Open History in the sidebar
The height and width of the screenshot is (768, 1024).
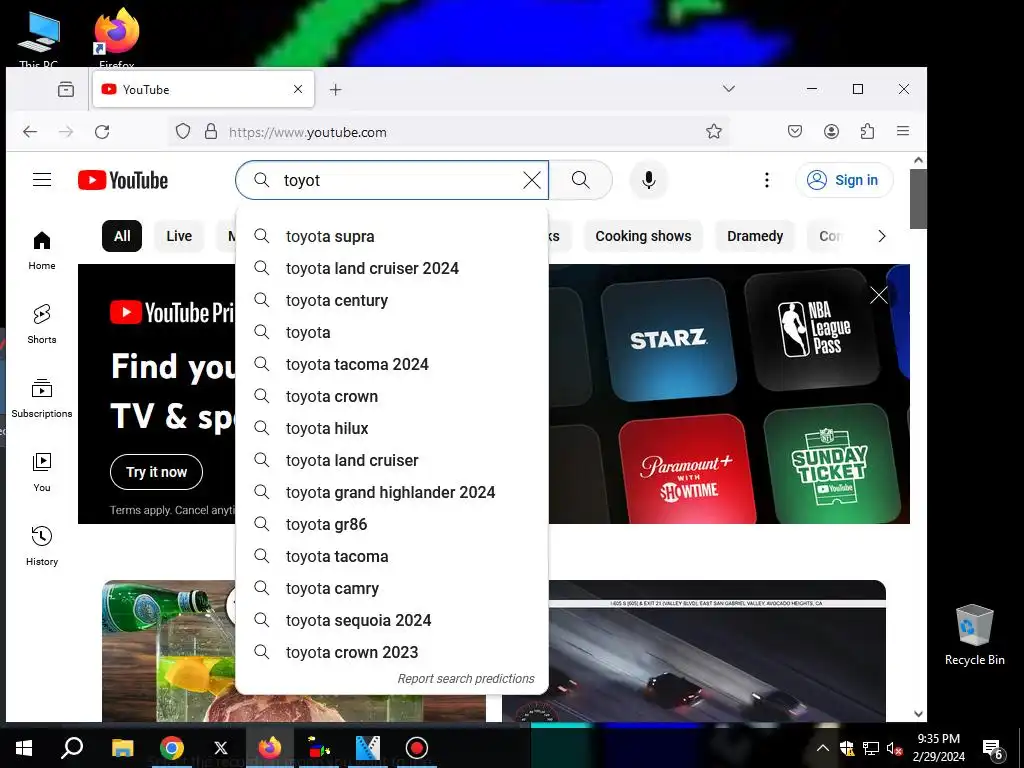(42, 546)
